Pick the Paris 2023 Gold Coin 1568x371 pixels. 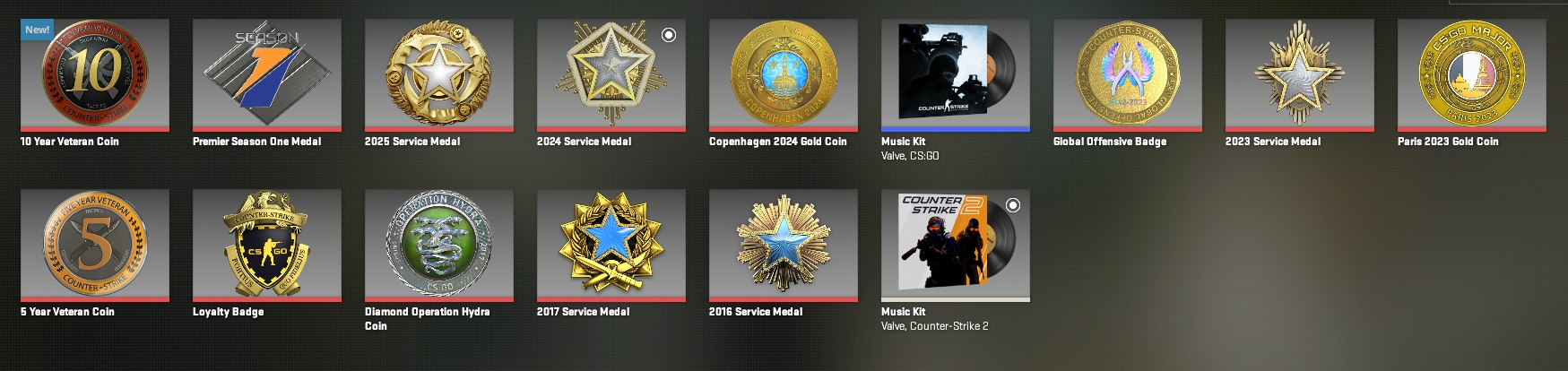click(1472, 75)
